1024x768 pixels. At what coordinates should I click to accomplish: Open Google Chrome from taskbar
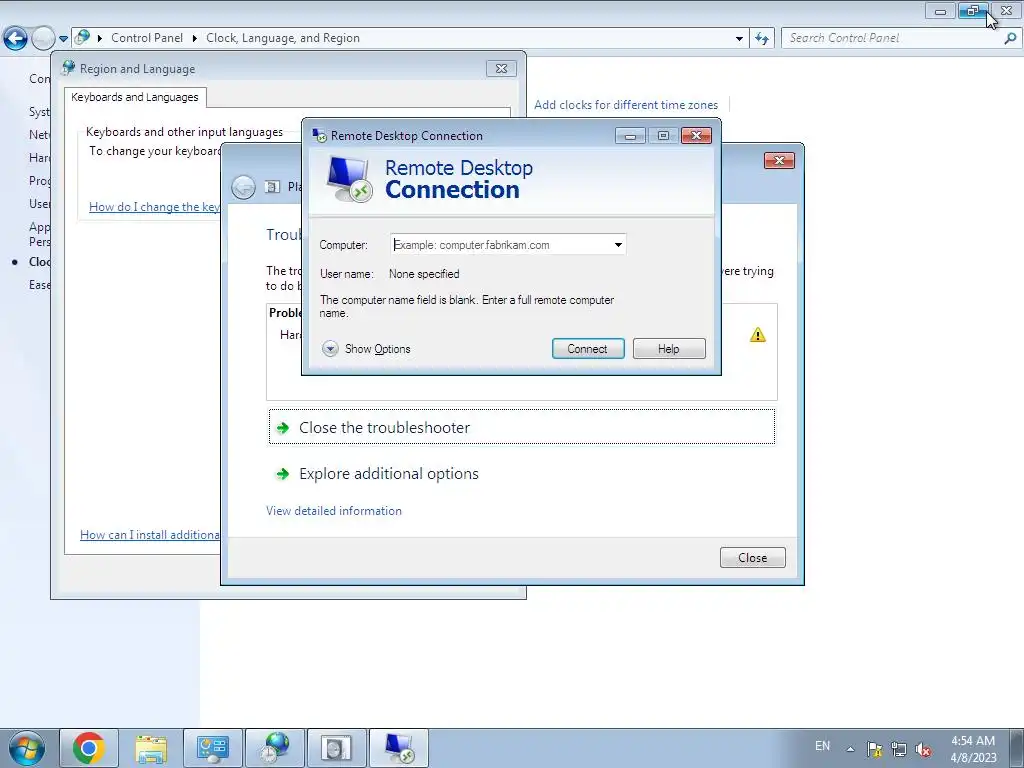(x=89, y=748)
